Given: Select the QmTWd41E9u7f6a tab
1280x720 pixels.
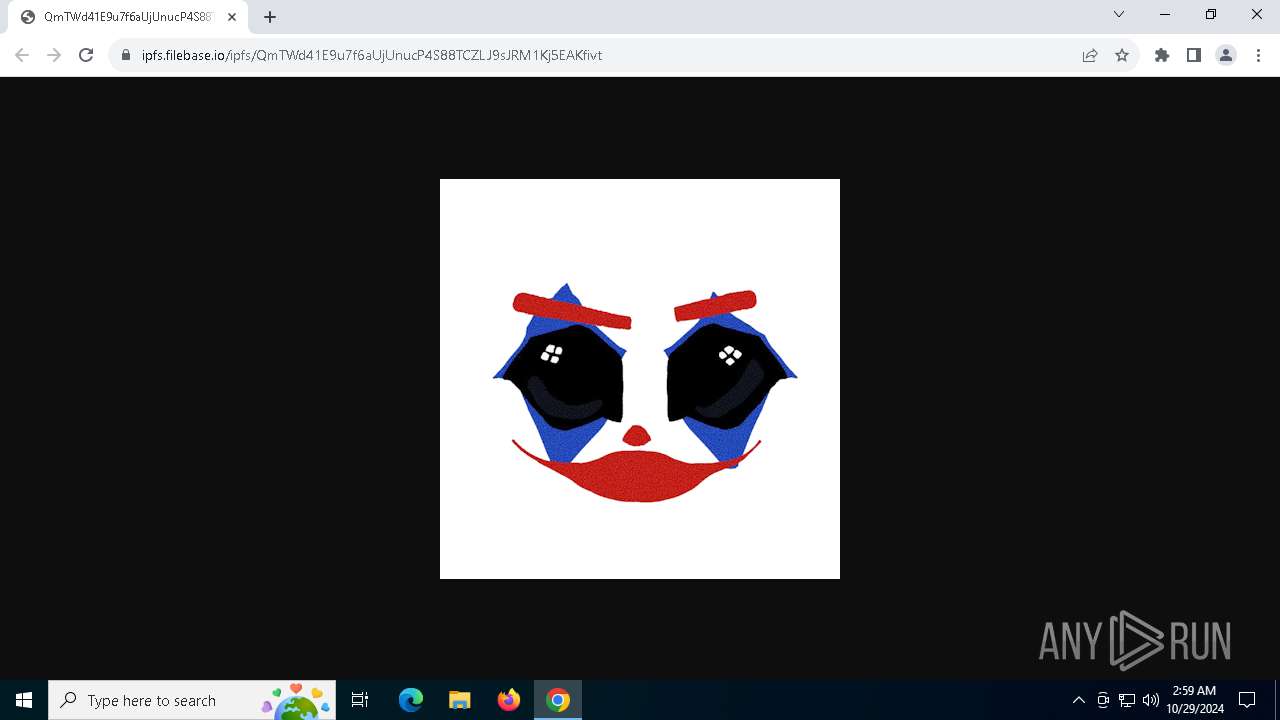Looking at the screenshot, I should tap(128, 17).
